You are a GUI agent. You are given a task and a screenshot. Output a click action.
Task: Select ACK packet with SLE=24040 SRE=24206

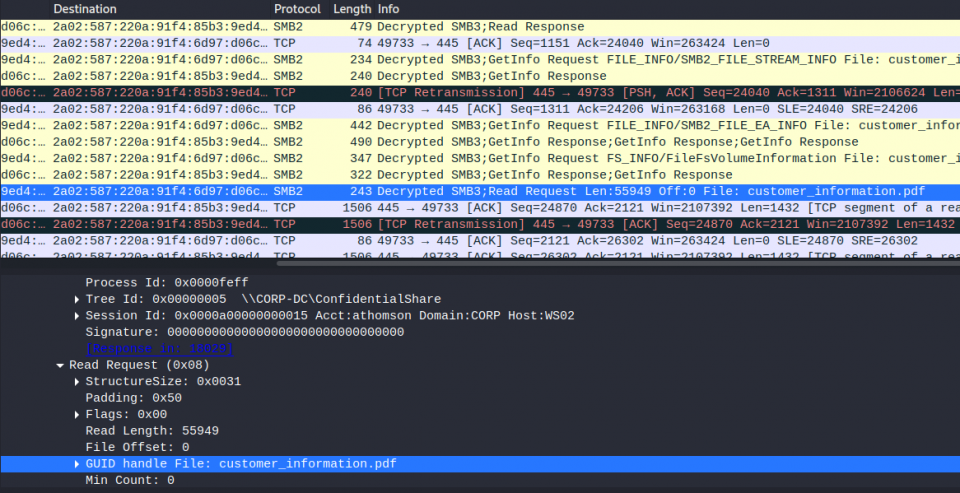[480, 110]
